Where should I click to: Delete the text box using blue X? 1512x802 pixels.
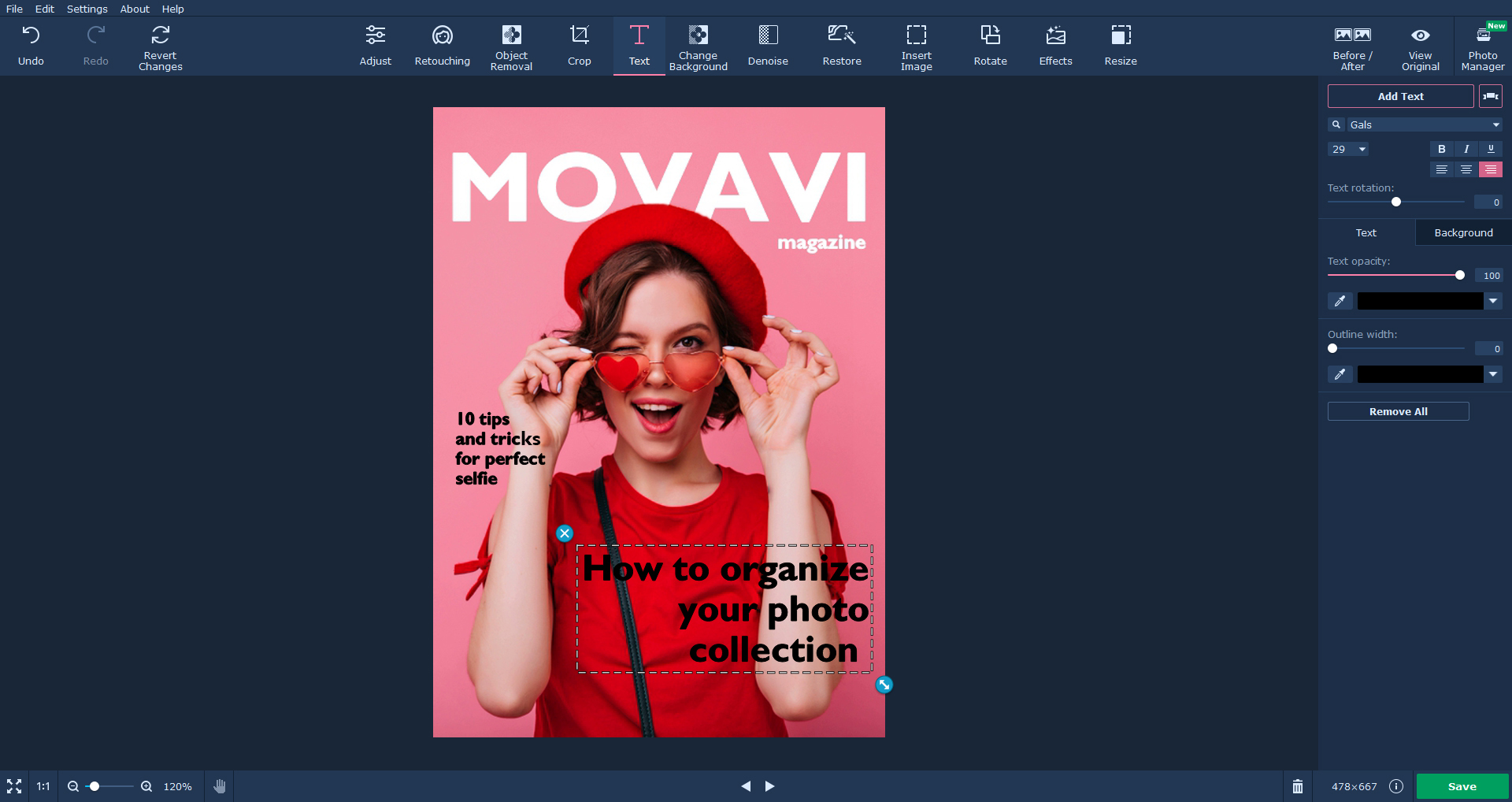tap(565, 533)
